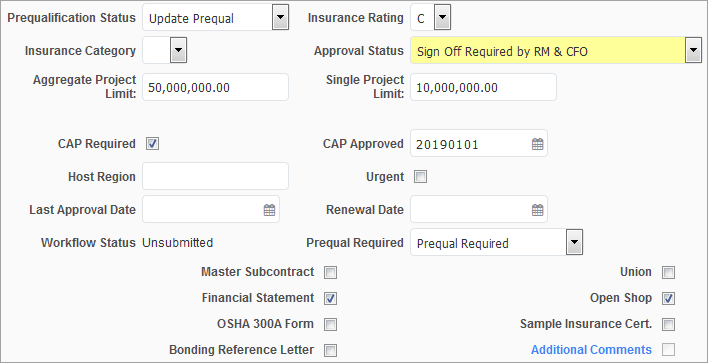708x363 pixels.
Task: Check the OSHA 300A Form box
Action: point(331,324)
